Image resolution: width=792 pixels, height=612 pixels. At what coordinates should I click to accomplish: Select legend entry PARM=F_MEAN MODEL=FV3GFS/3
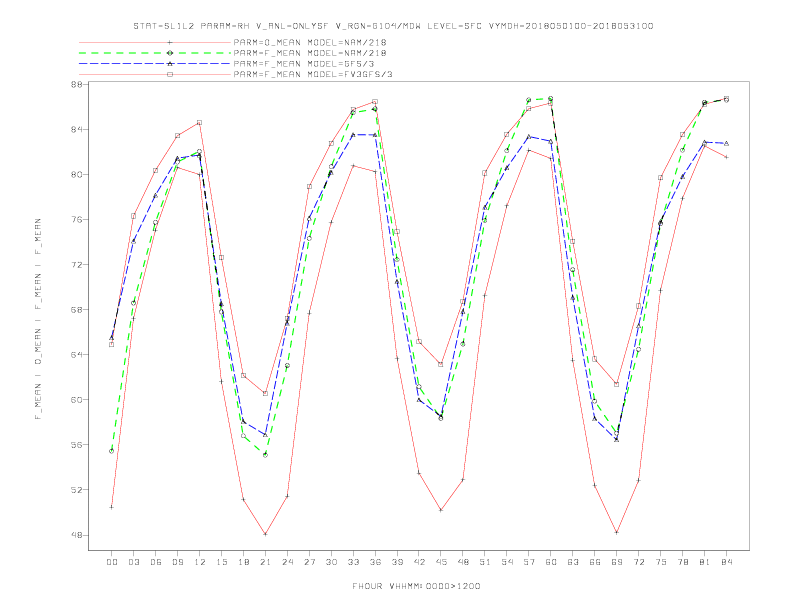313,74
